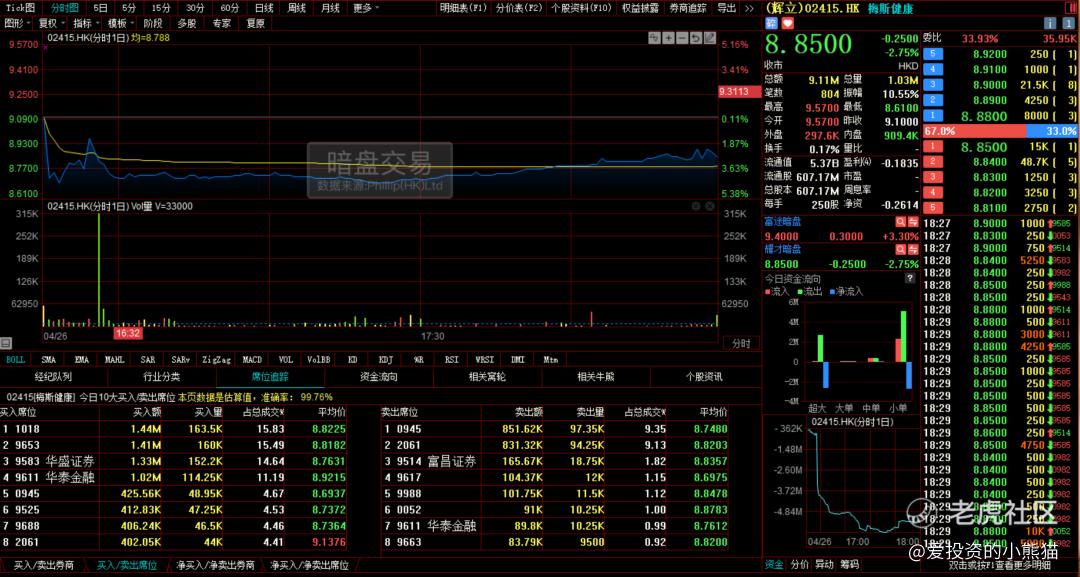The image size is (1080, 577).
Task: Open 分价表(F2) price table
Action: pos(519,8)
